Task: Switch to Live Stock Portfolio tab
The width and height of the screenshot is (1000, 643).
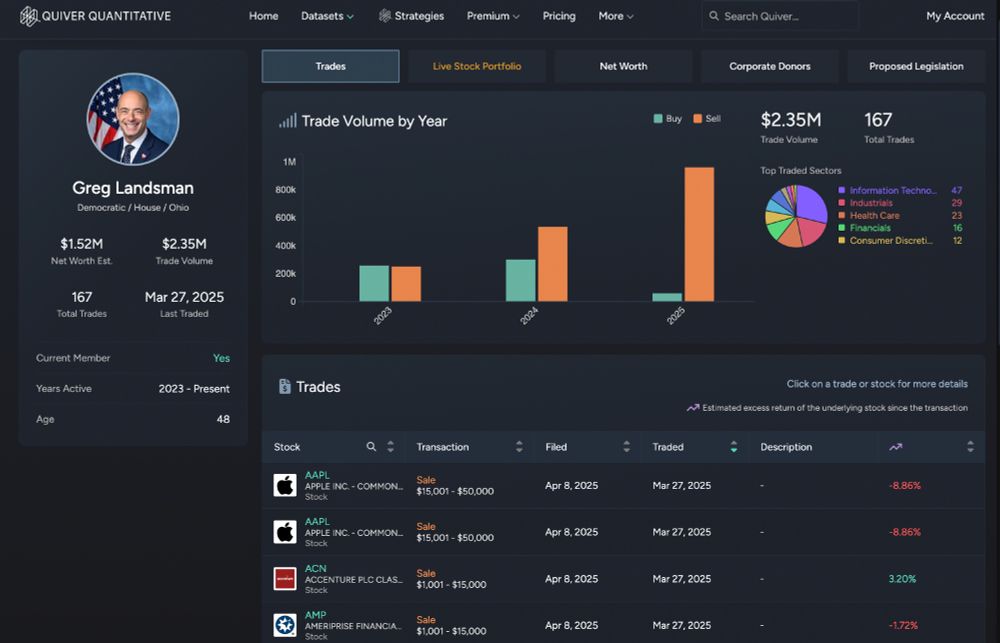Action: pos(477,66)
